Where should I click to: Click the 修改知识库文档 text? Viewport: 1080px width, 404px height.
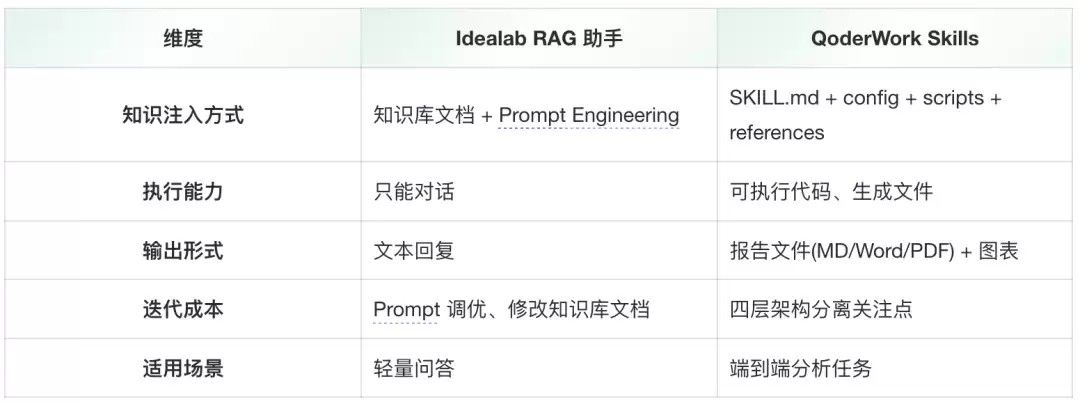(579, 310)
